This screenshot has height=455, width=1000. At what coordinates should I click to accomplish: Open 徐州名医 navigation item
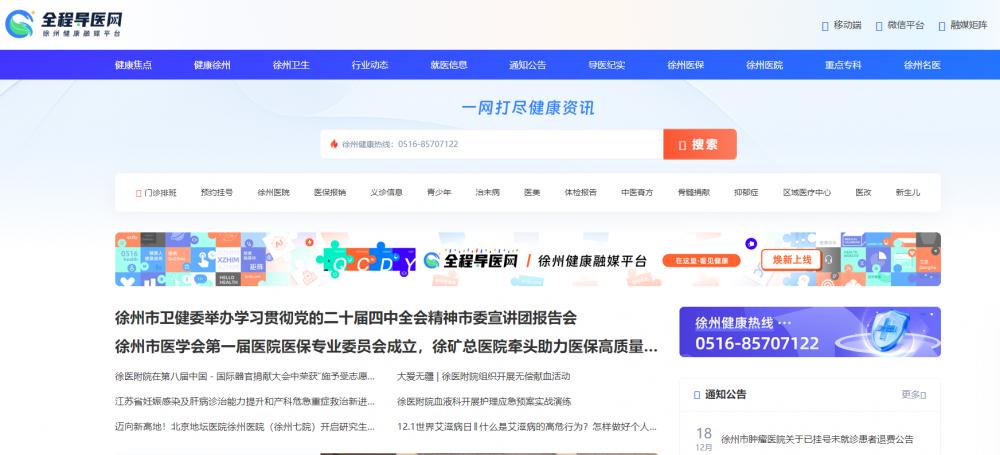pyautogui.click(x=922, y=65)
